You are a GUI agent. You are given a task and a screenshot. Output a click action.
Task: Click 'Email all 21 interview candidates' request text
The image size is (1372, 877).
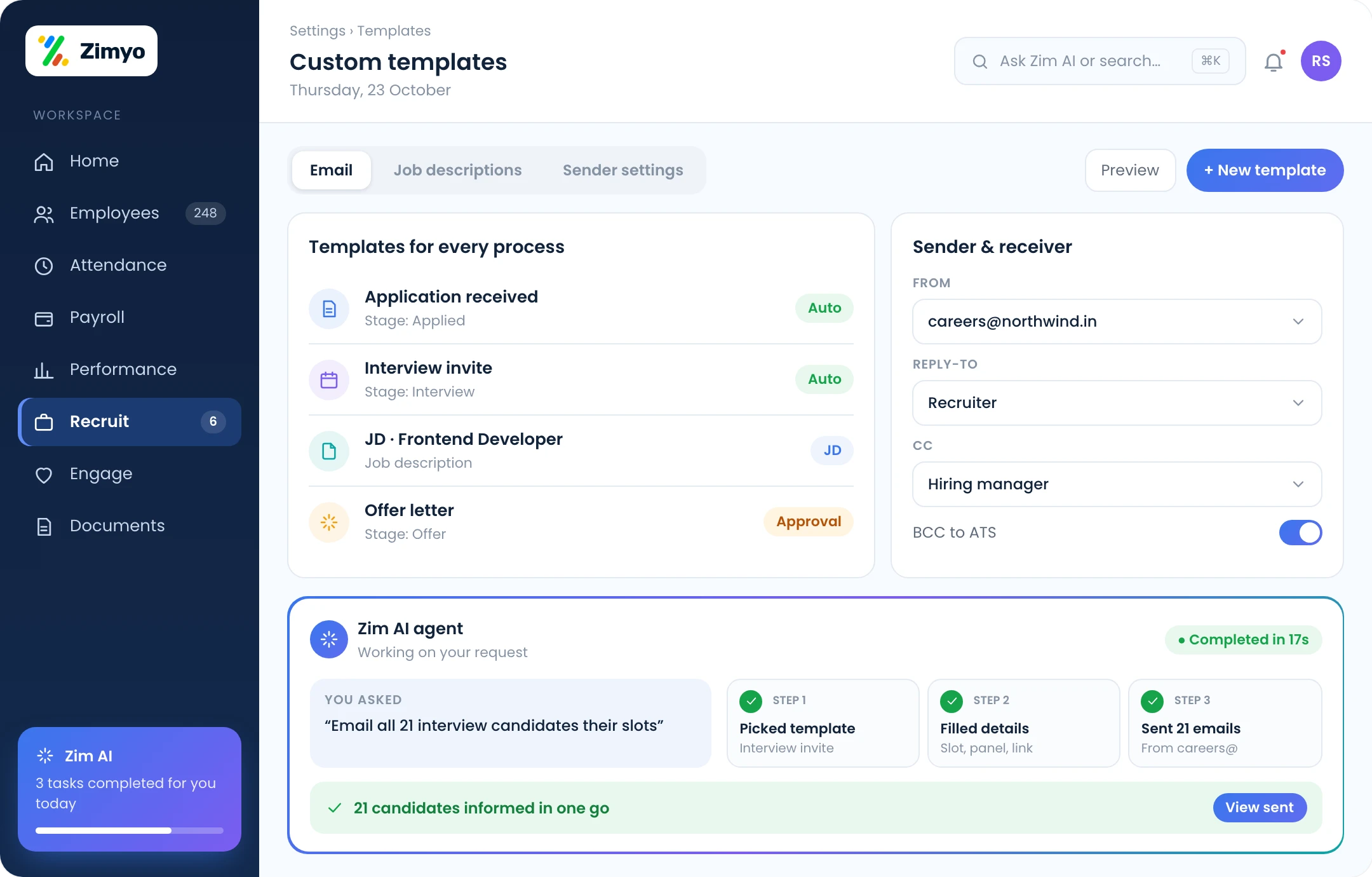(494, 726)
